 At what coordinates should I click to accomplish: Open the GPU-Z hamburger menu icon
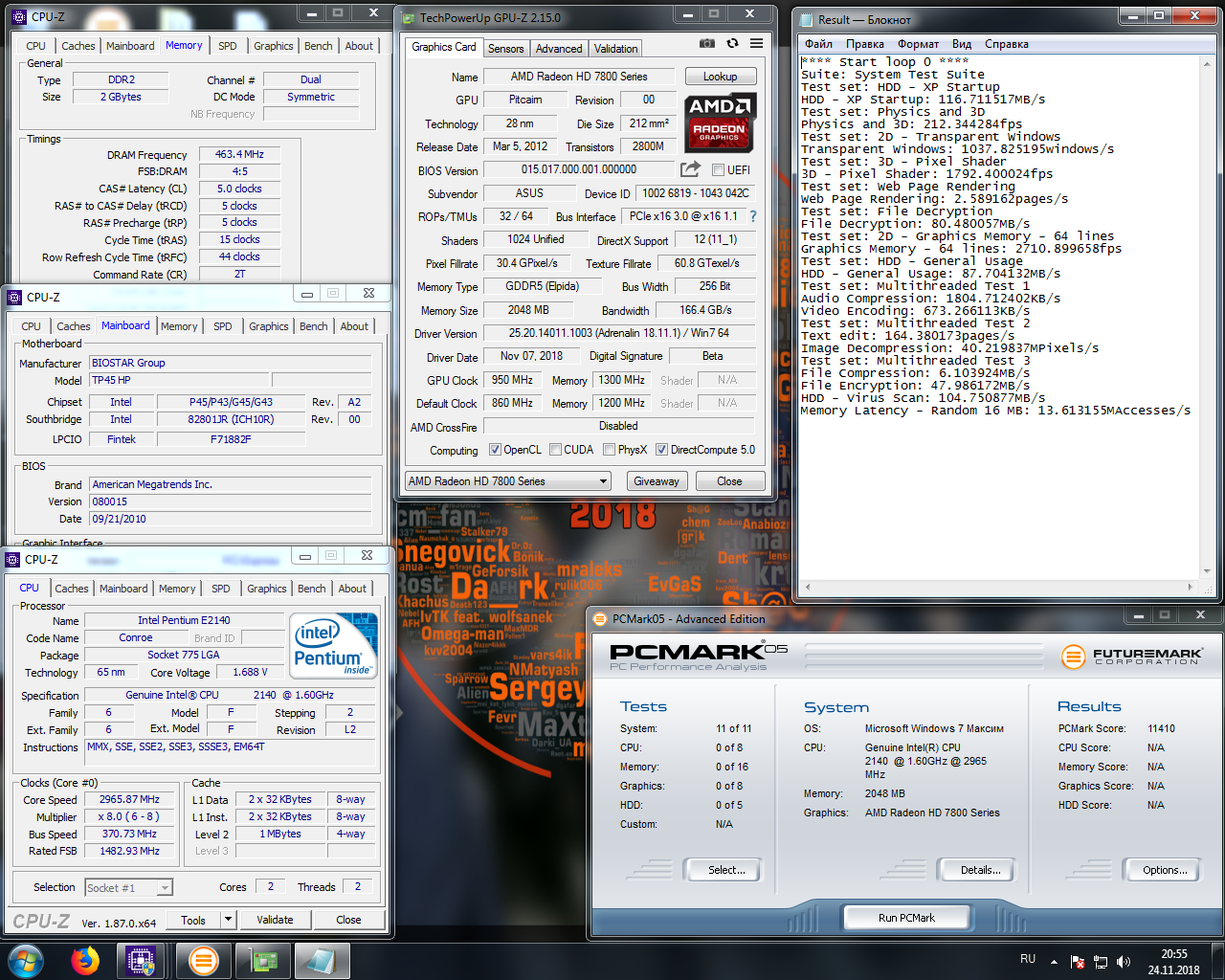tap(757, 43)
